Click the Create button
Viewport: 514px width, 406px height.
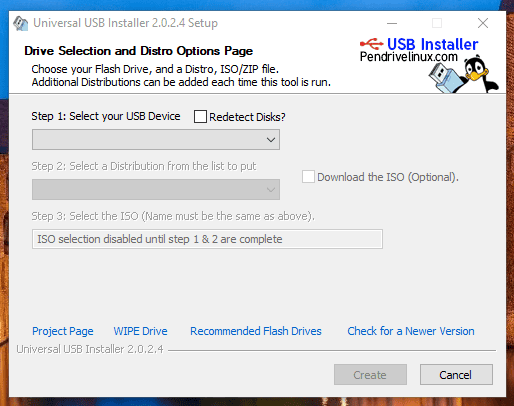click(370, 375)
